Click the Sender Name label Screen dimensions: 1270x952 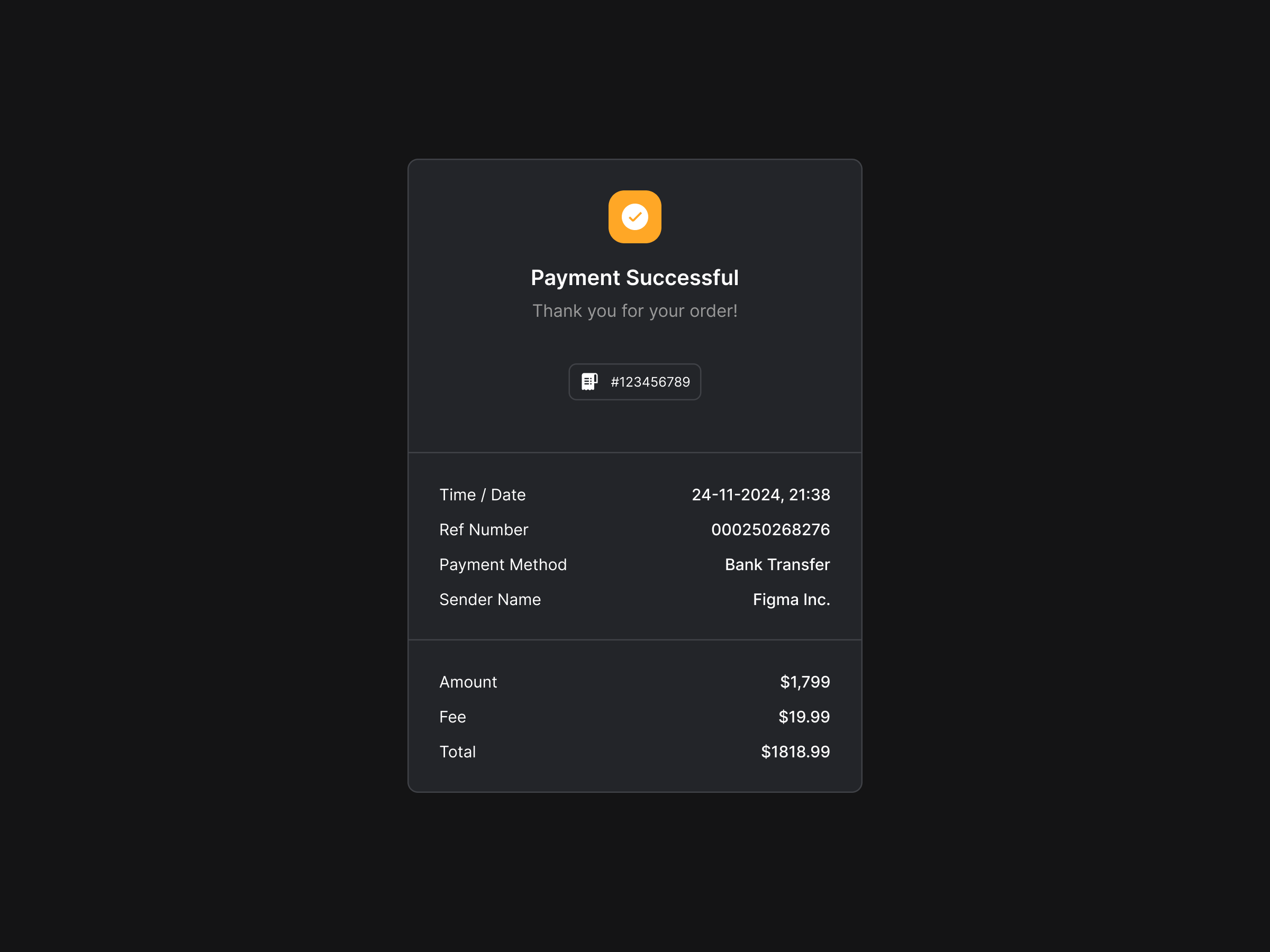(489, 599)
